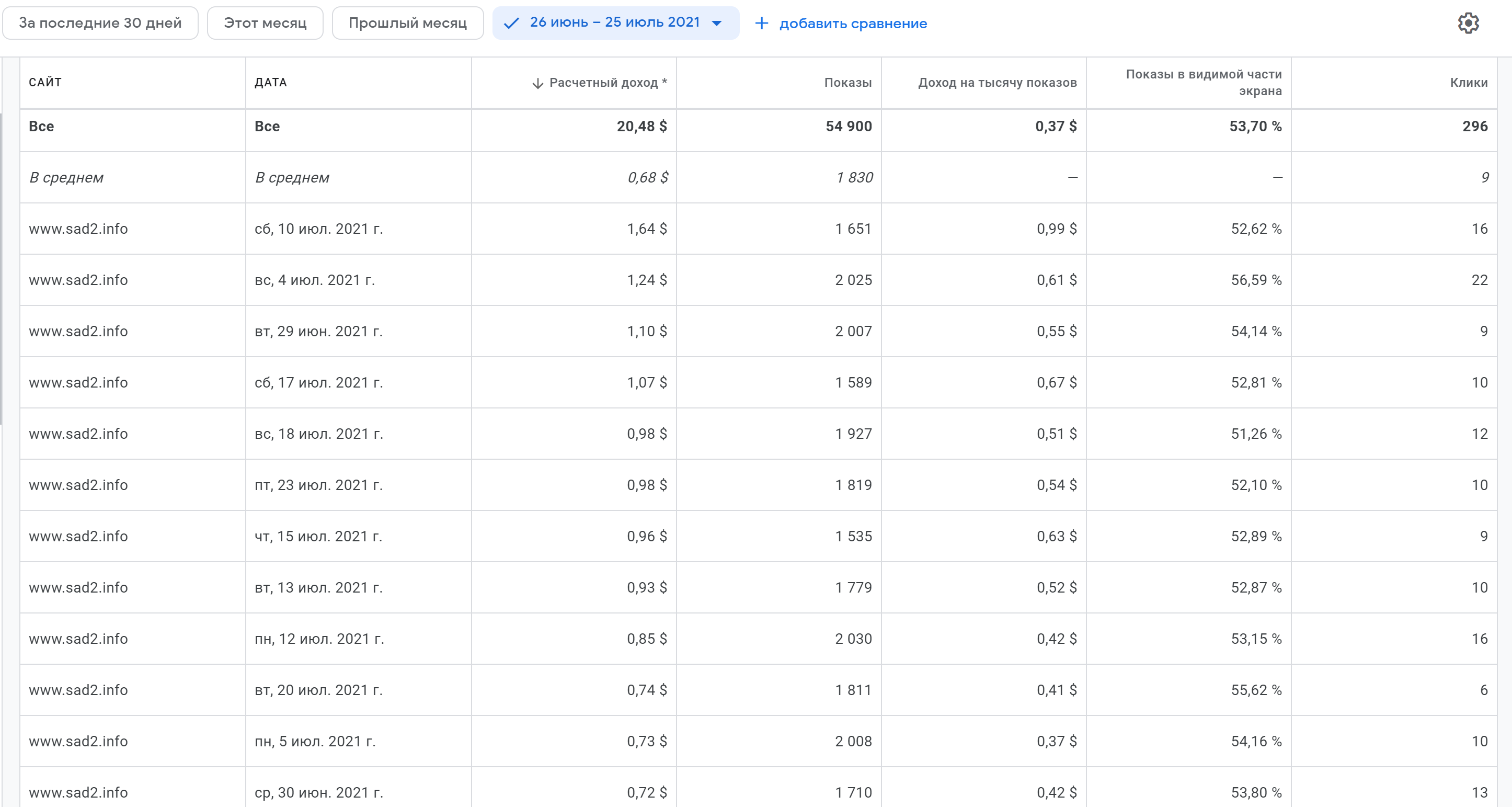1512x807 pixels.
Task: Click the Все totals row site cell
Action: pos(42,126)
